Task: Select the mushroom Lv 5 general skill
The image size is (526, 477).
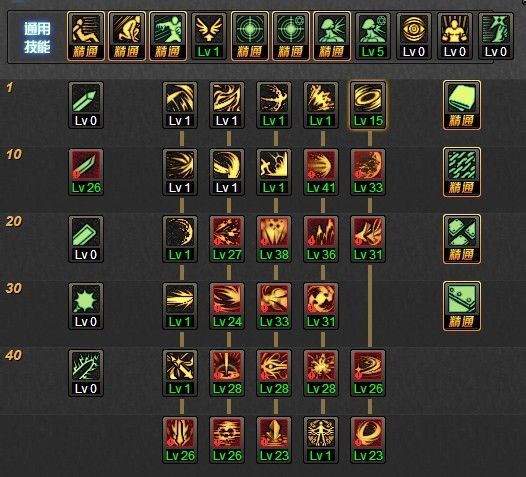Action: pyautogui.click(x=373, y=36)
